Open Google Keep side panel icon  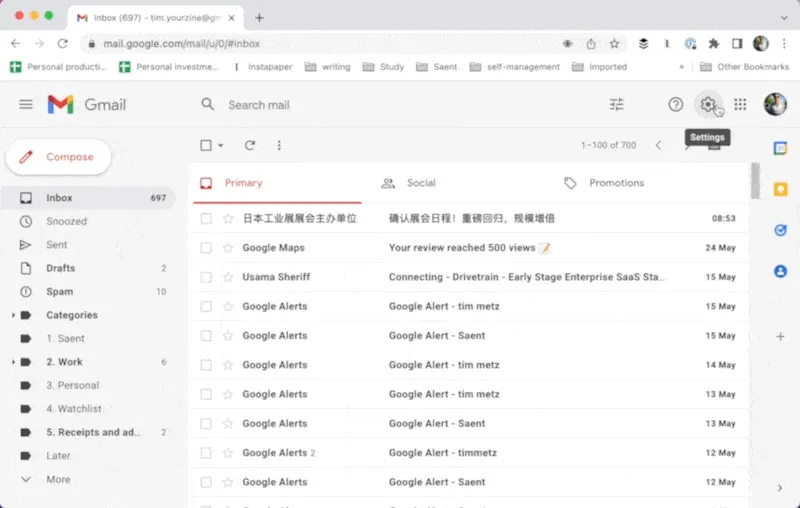[780, 189]
